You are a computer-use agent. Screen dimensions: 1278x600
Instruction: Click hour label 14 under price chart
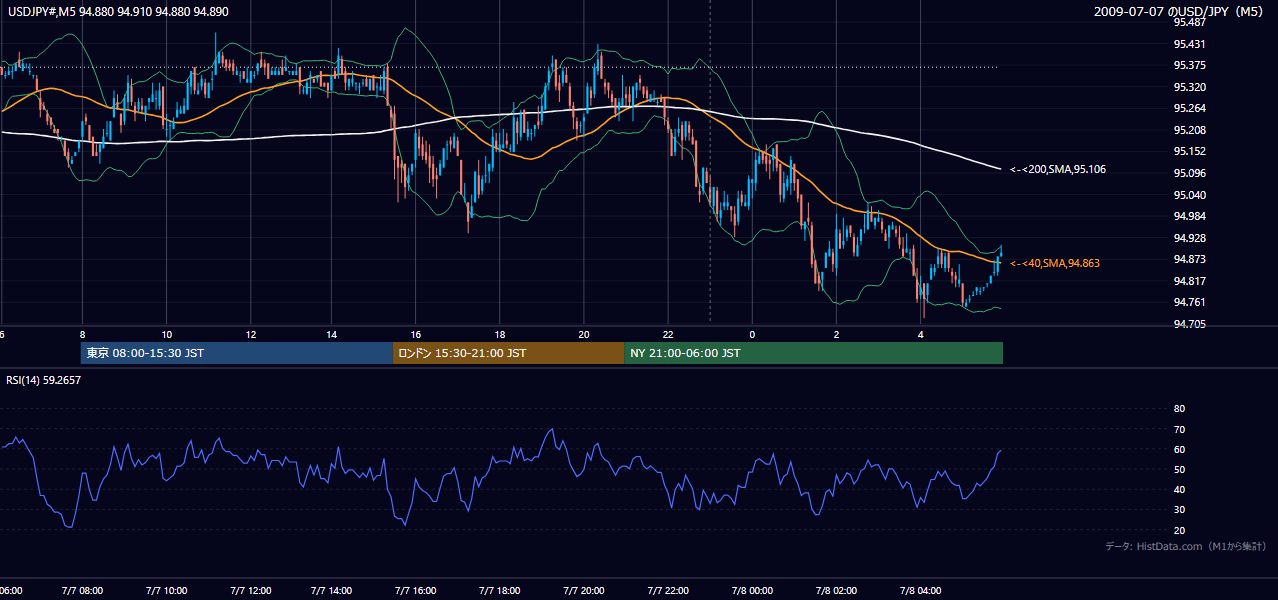point(332,334)
